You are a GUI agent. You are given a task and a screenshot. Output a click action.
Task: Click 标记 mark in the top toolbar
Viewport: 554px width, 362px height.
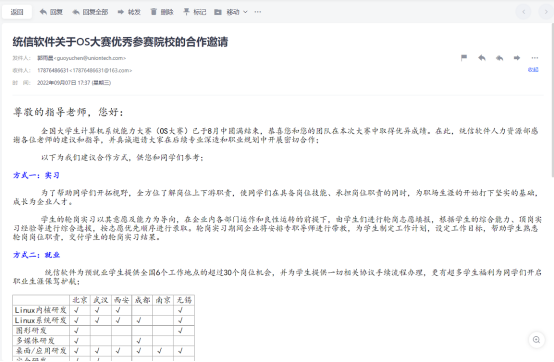195,12
